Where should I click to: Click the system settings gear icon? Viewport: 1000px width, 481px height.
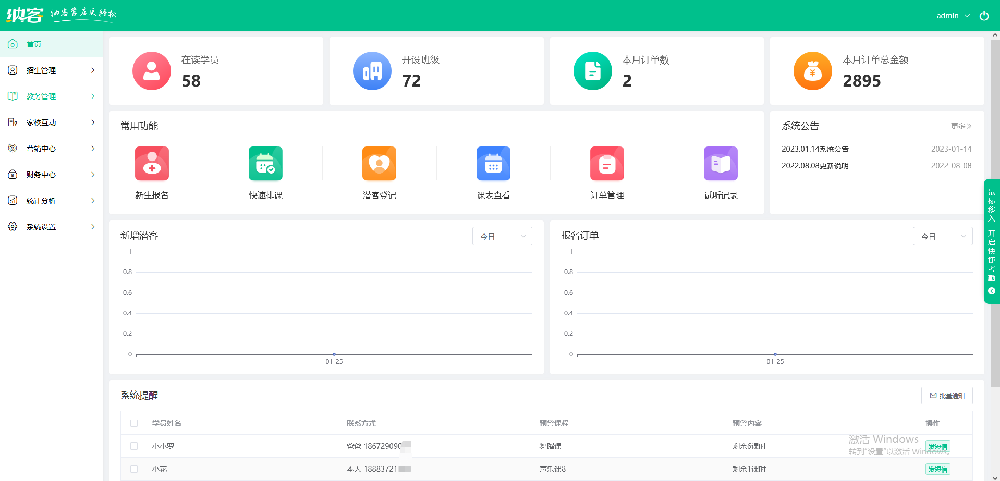pyautogui.click(x=12, y=226)
